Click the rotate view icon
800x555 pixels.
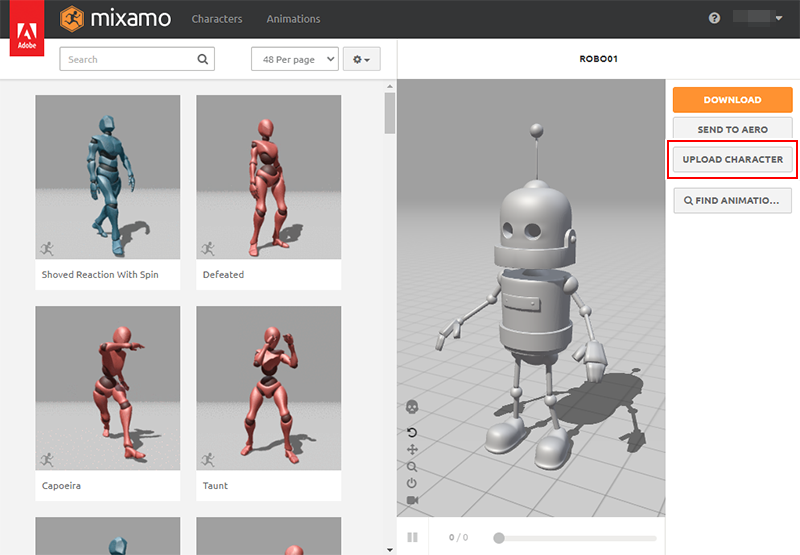pos(412,433)
